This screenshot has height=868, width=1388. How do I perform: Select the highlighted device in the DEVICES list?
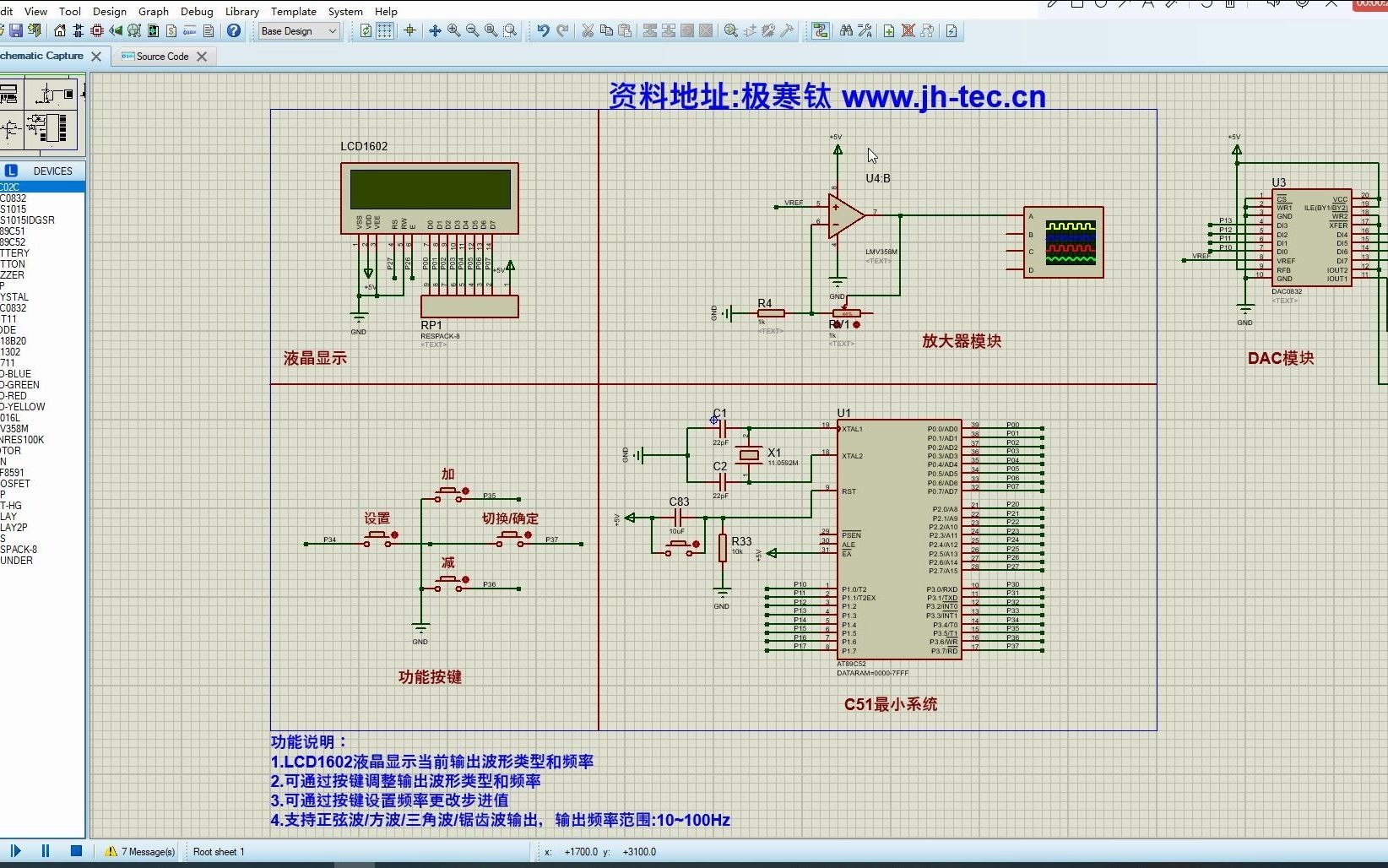coord(17,187)
